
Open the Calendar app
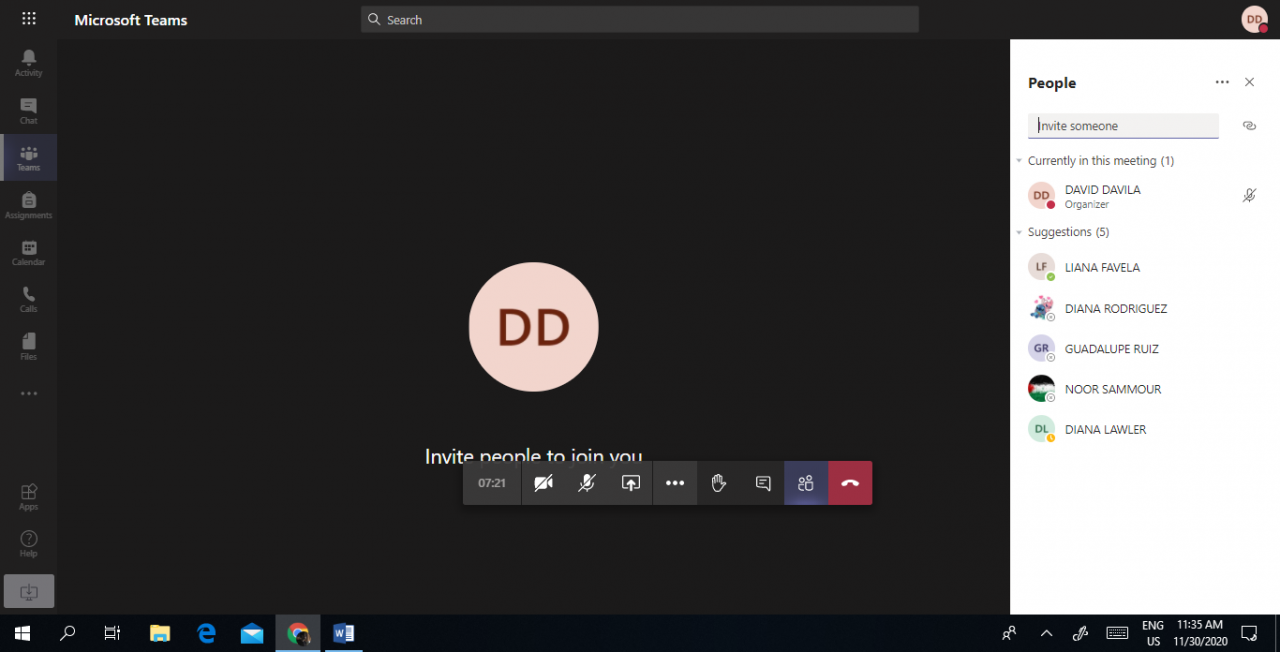28,252
